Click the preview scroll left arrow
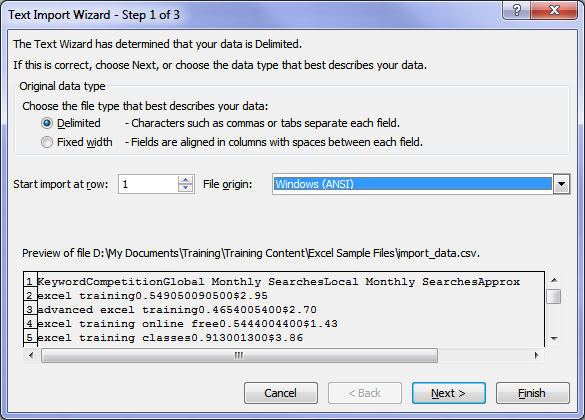Image resolution: width=585 pixels, height=420 pixels. pos(31,355)
